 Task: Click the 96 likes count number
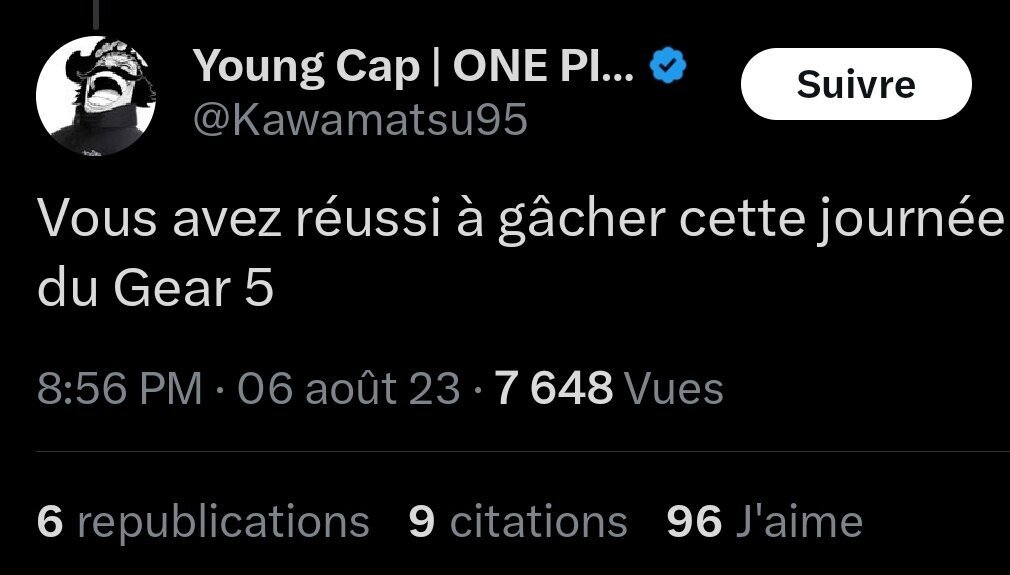[x=693, y=522]
